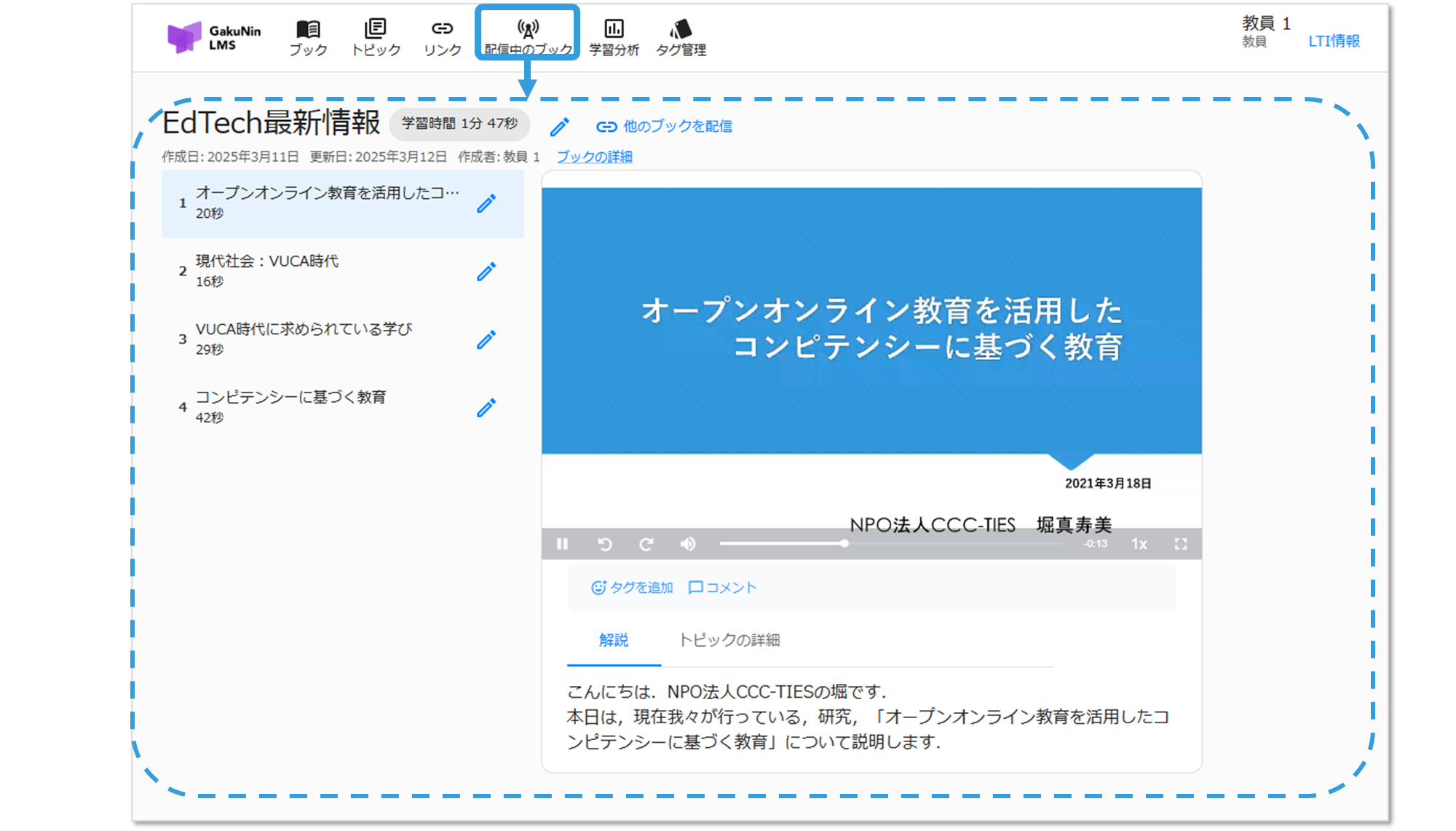Mute the video volume
This screenshot has width=1456, height=831.
click(x=687, y=544)
